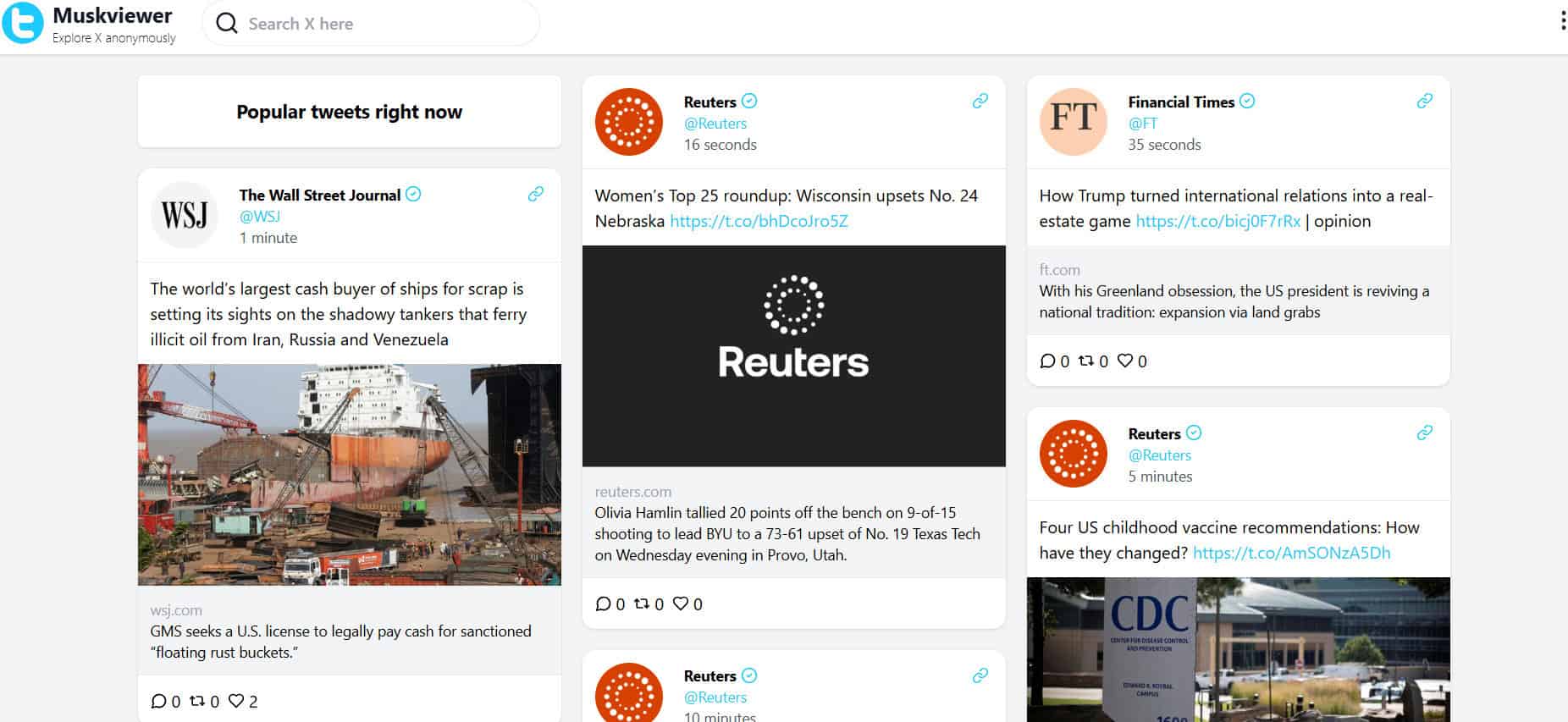The height and width of the screenshot is (722, 1568).
Task: Open Reuters avatar on 10 minutes tweet
Action: tap(629, 692)
